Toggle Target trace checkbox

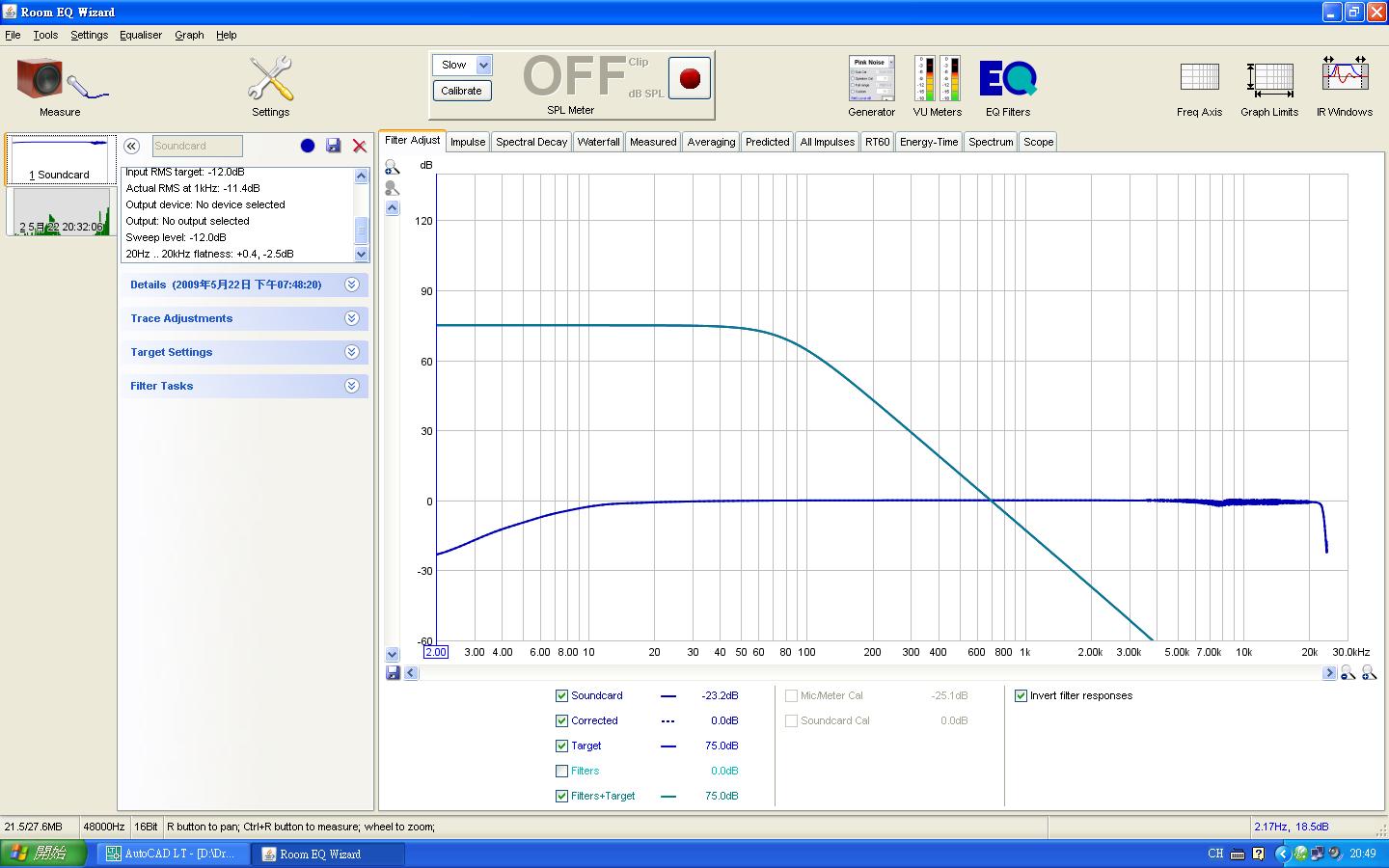[x=561, y=746]
